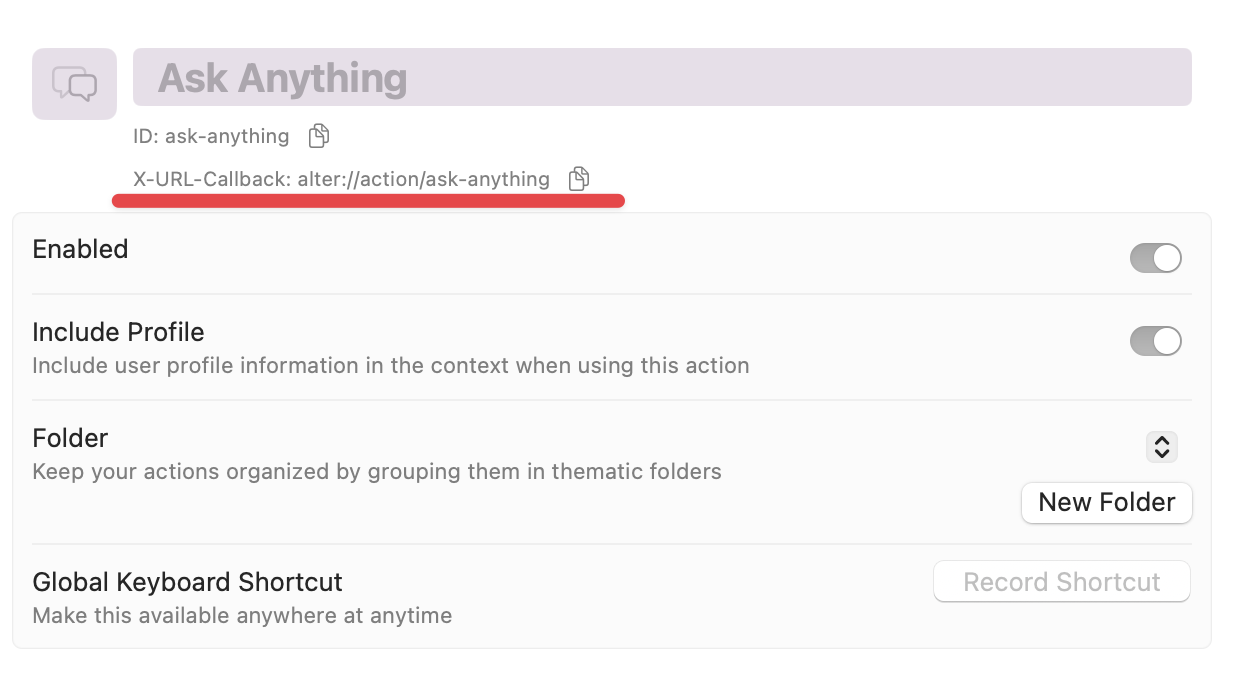
Task: Click the Record Shortcut button
Action: pos(1061,582)
